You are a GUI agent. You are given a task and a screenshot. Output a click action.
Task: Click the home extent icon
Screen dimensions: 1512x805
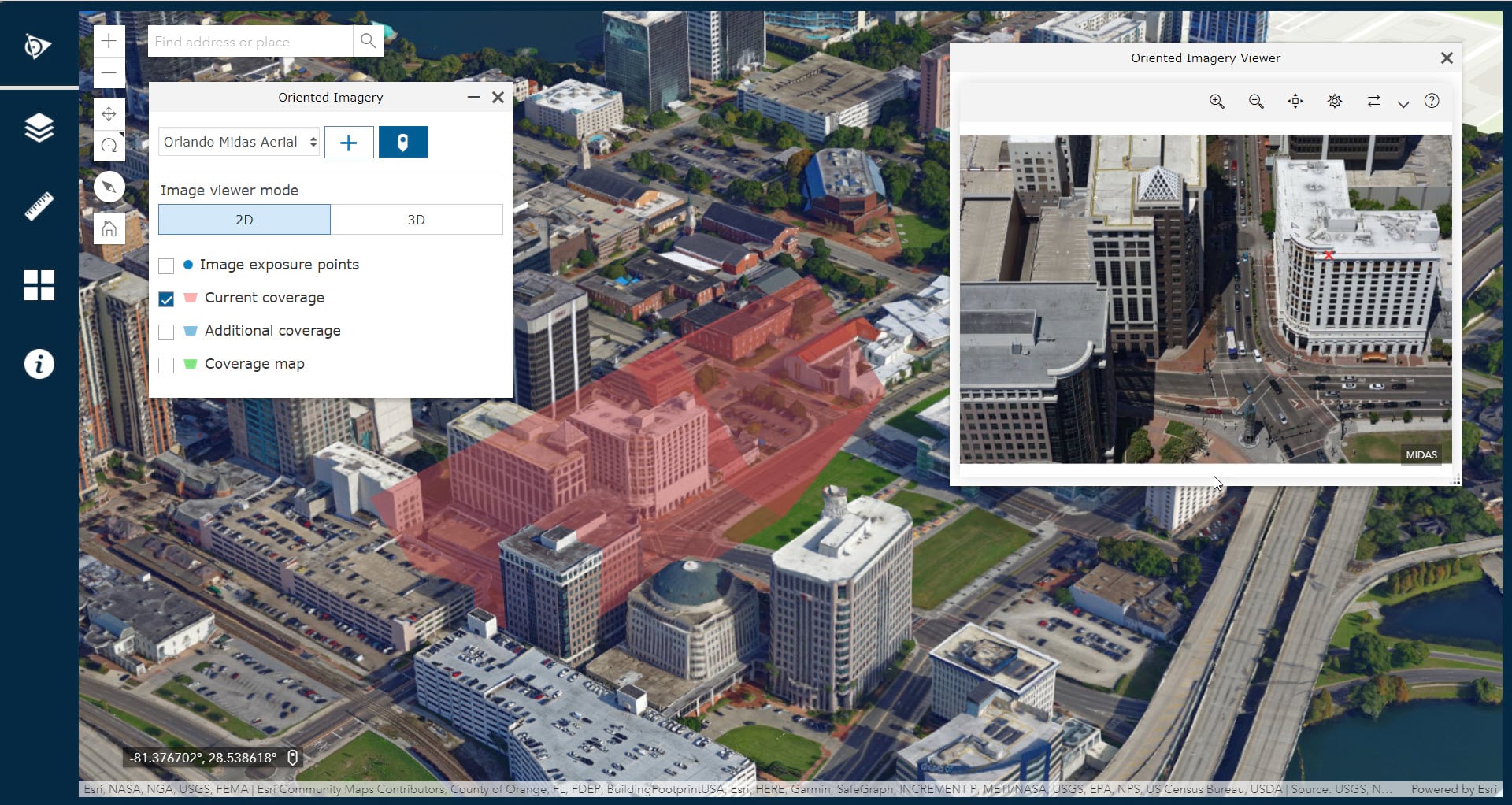click(109, 228)
